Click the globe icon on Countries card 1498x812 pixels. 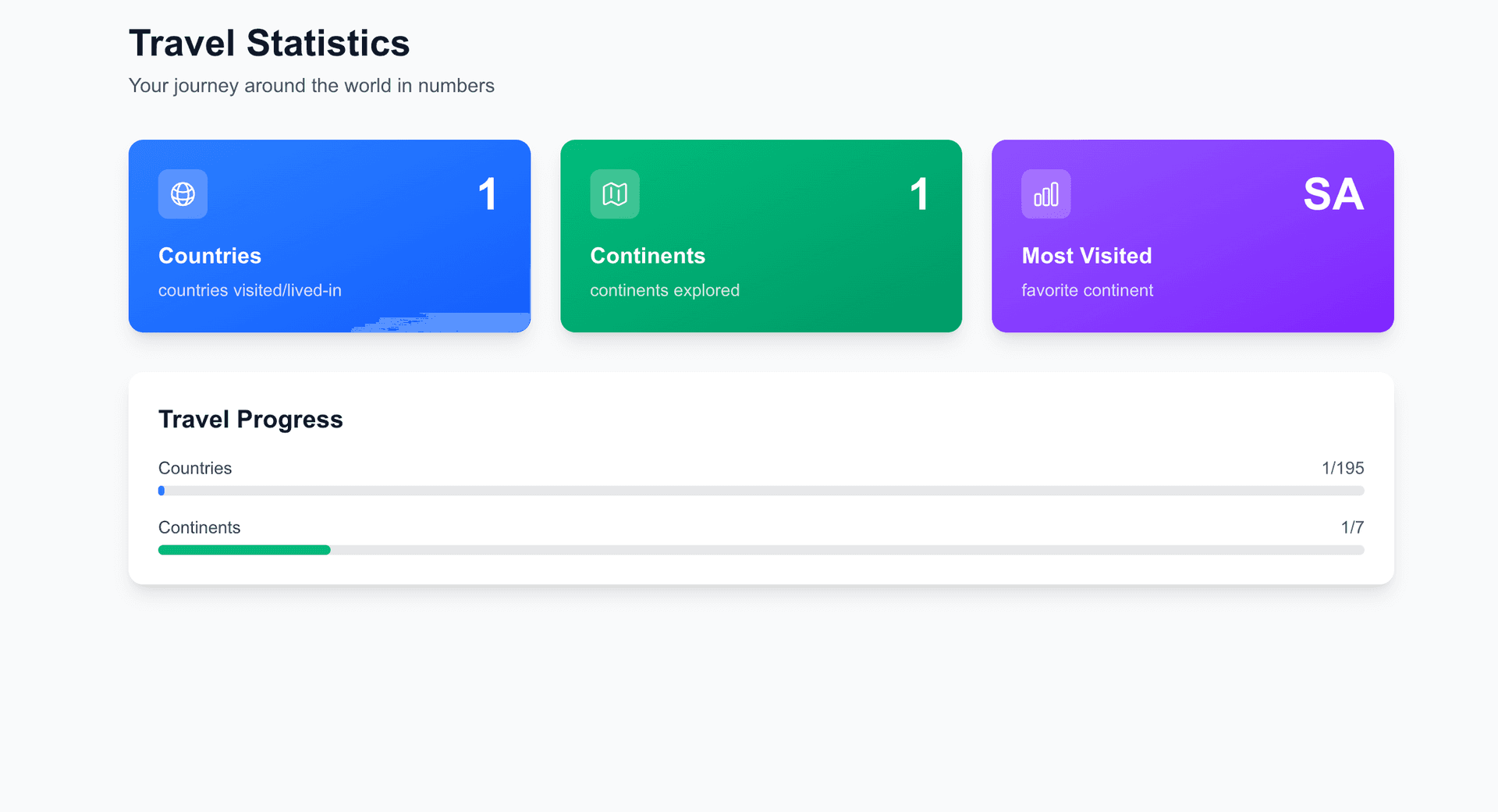click(x=183, y=194)
